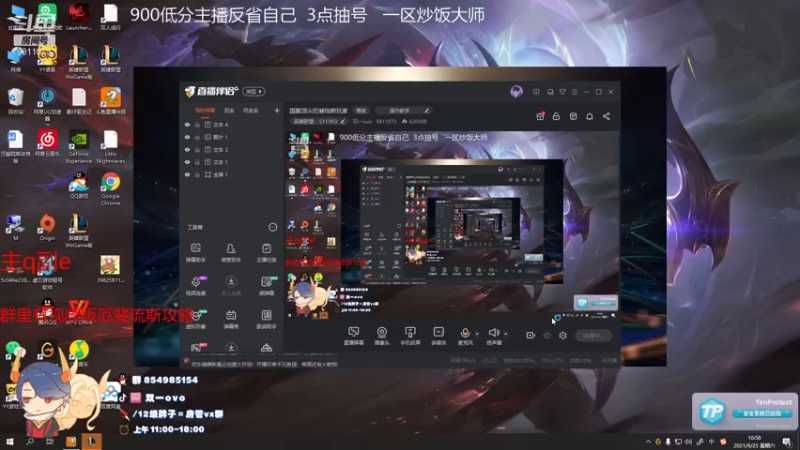800x450 pixels.
Task: Expand microphone options arrow
Action: (477, 334)
